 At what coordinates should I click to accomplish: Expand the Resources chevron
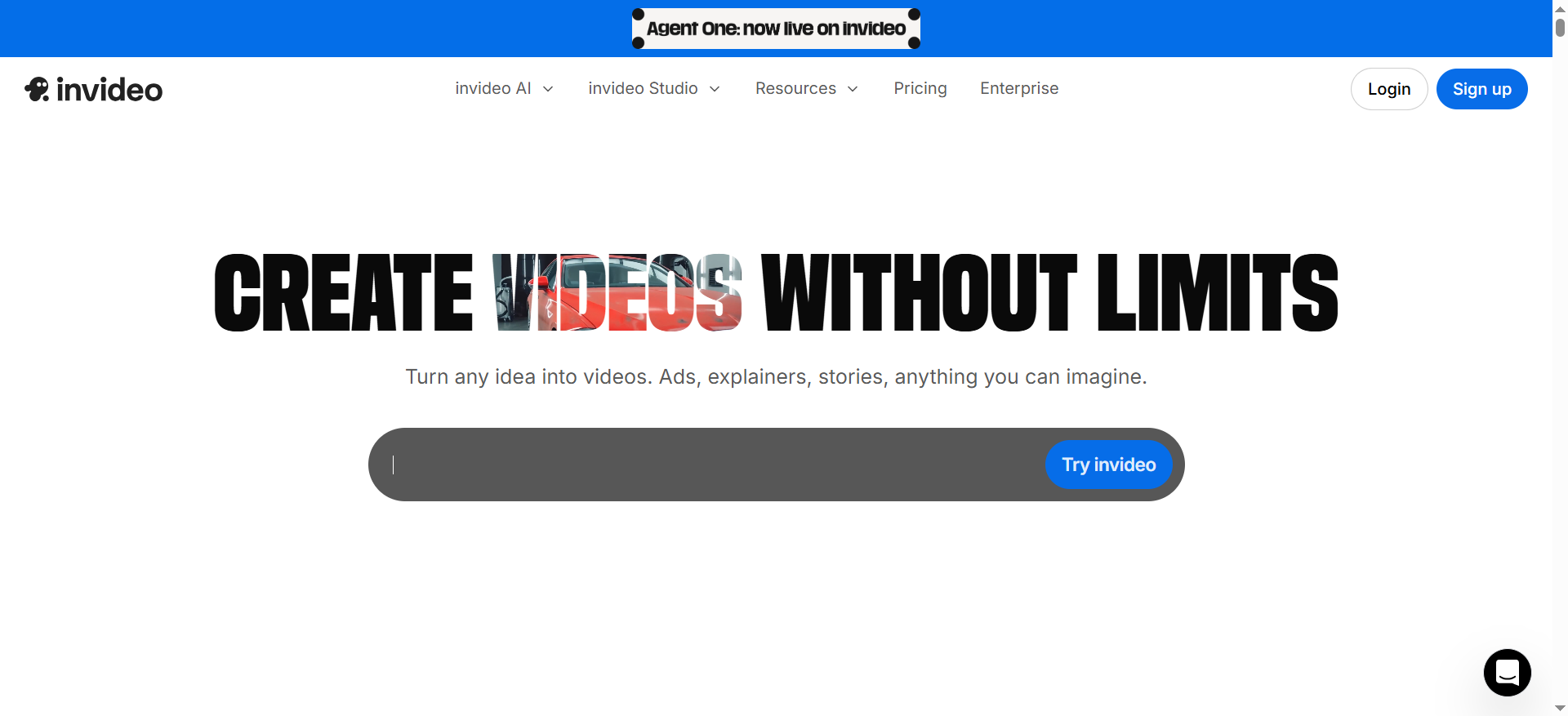(853, 89)
